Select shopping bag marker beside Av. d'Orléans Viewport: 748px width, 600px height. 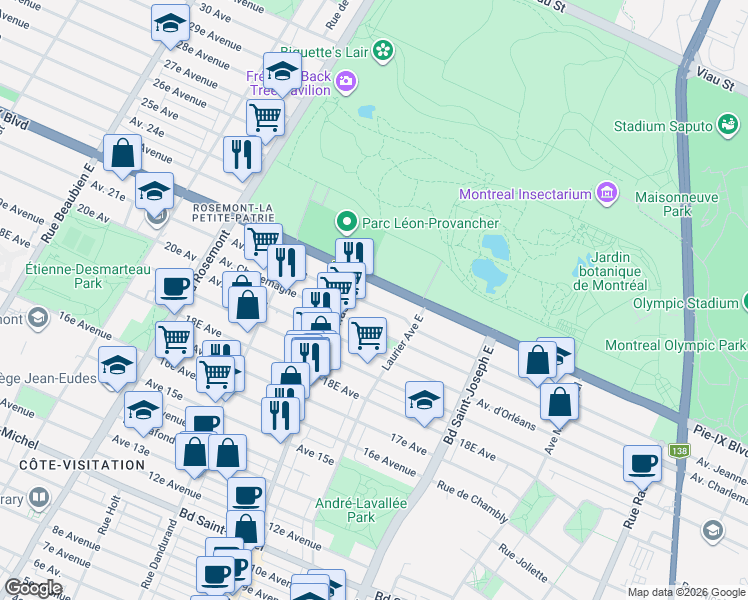coord(560,403)
